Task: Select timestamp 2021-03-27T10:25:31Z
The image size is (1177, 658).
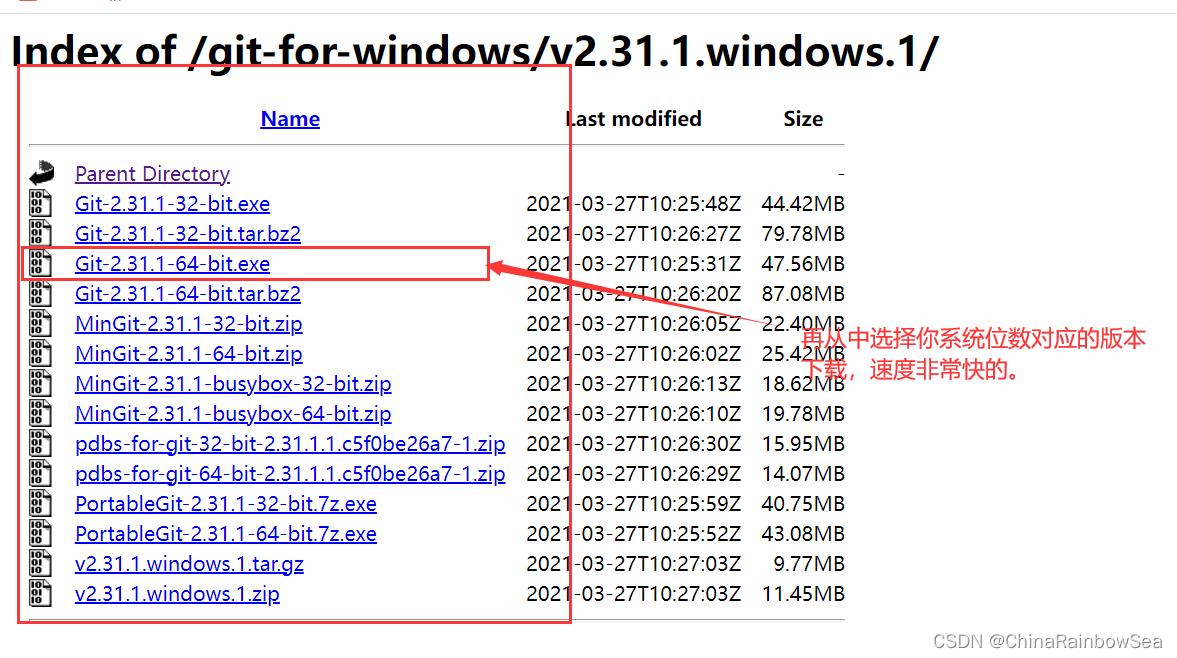Action: point(634,263)
